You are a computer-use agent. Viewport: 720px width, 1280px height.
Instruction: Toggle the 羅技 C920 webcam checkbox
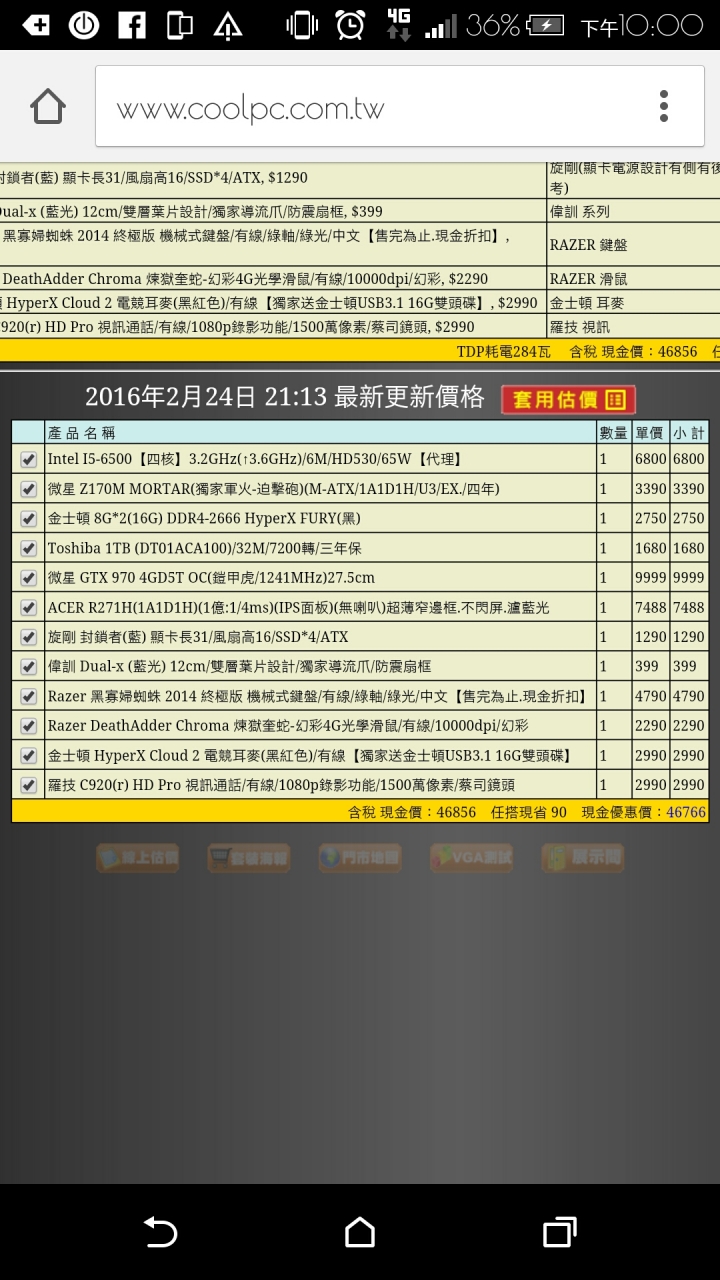(x=28, y=785)
